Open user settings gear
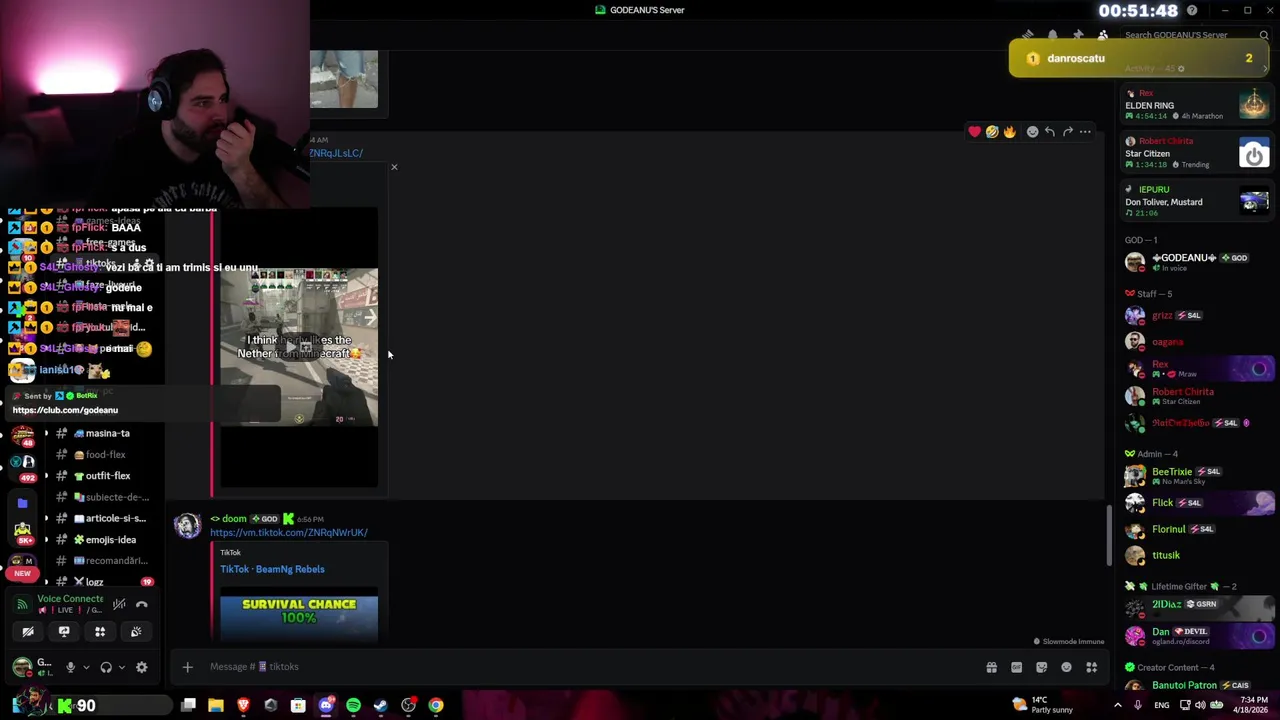 pos(142,667)
